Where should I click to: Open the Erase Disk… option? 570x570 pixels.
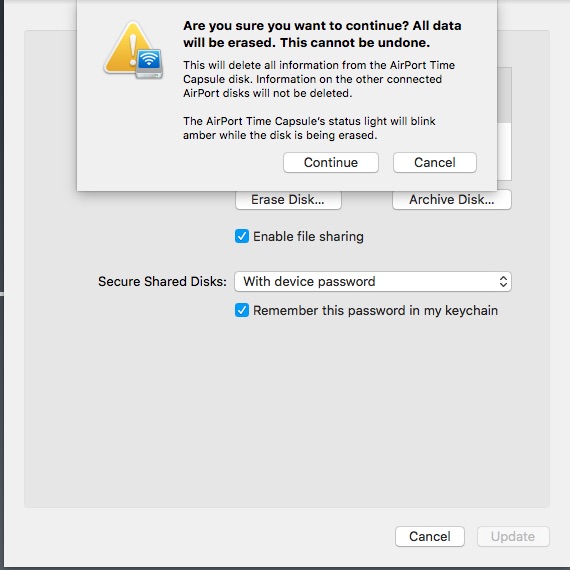tap(288, 200)
